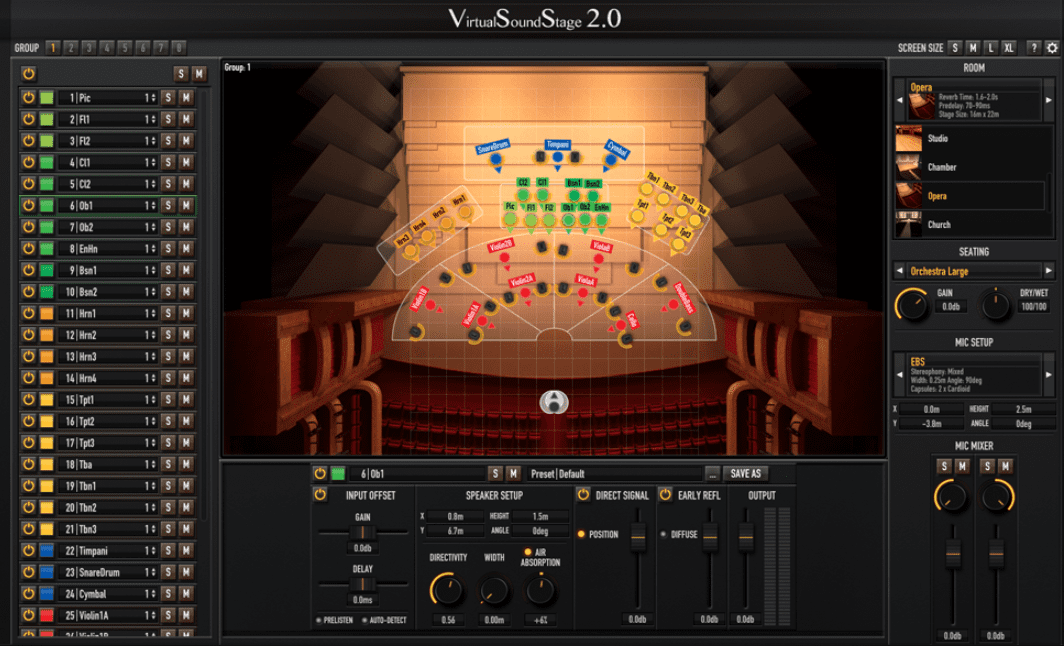Select the Pic instrument marker on stage
The image size is (1064, 646).
tap(510, 219)
